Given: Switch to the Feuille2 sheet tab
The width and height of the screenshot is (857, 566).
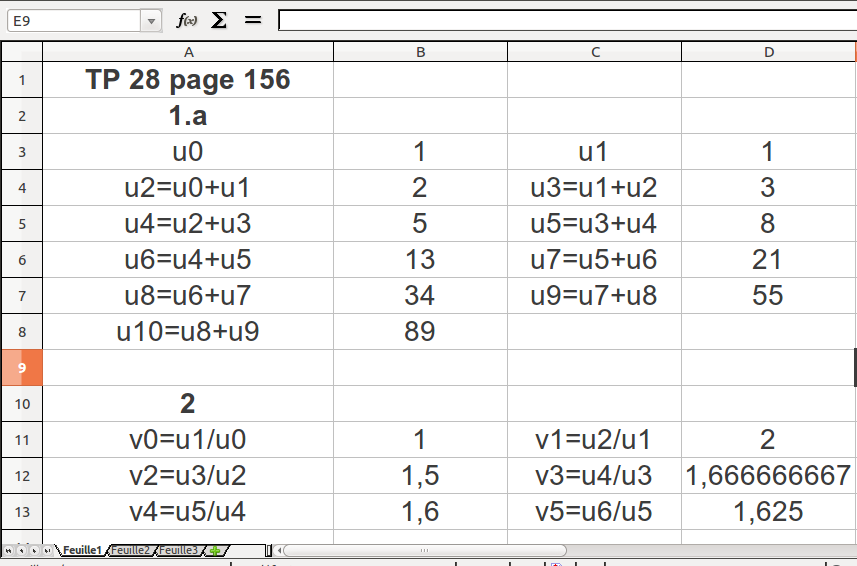Looking at the screenshot, I should 130,550.
